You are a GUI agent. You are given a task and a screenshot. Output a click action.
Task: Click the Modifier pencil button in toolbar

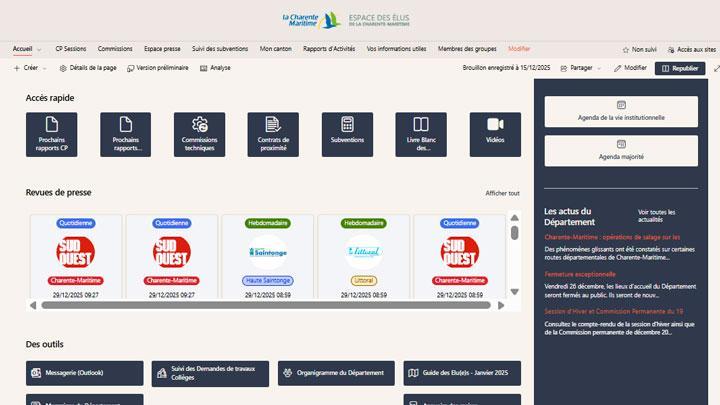pyautogui.click(x=630, y=68)
